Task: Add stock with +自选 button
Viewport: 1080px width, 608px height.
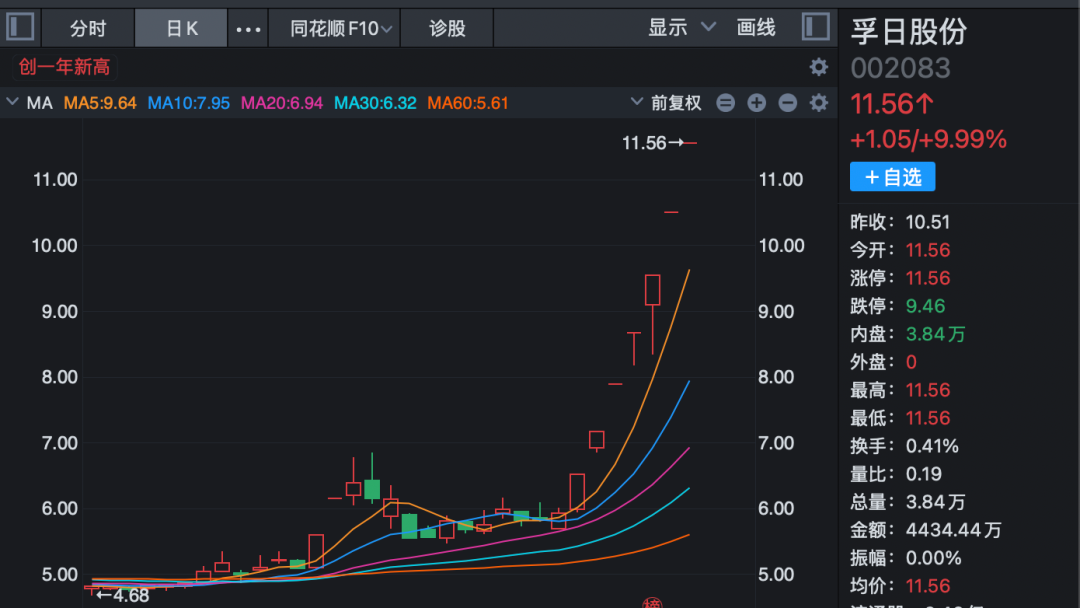Action: pyautogui.click(x=892, y=177)
